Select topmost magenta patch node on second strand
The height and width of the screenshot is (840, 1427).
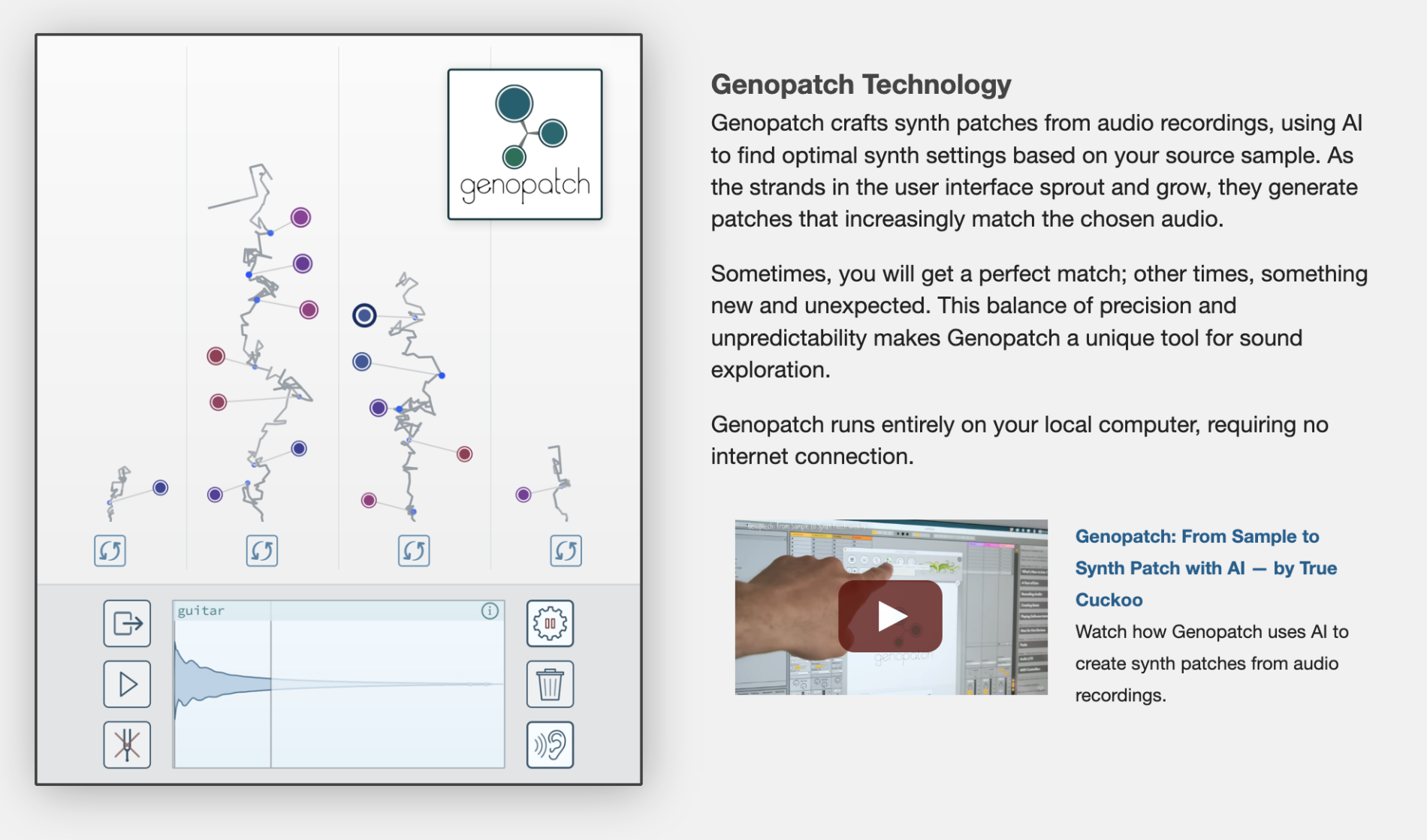tap(300, 218)
